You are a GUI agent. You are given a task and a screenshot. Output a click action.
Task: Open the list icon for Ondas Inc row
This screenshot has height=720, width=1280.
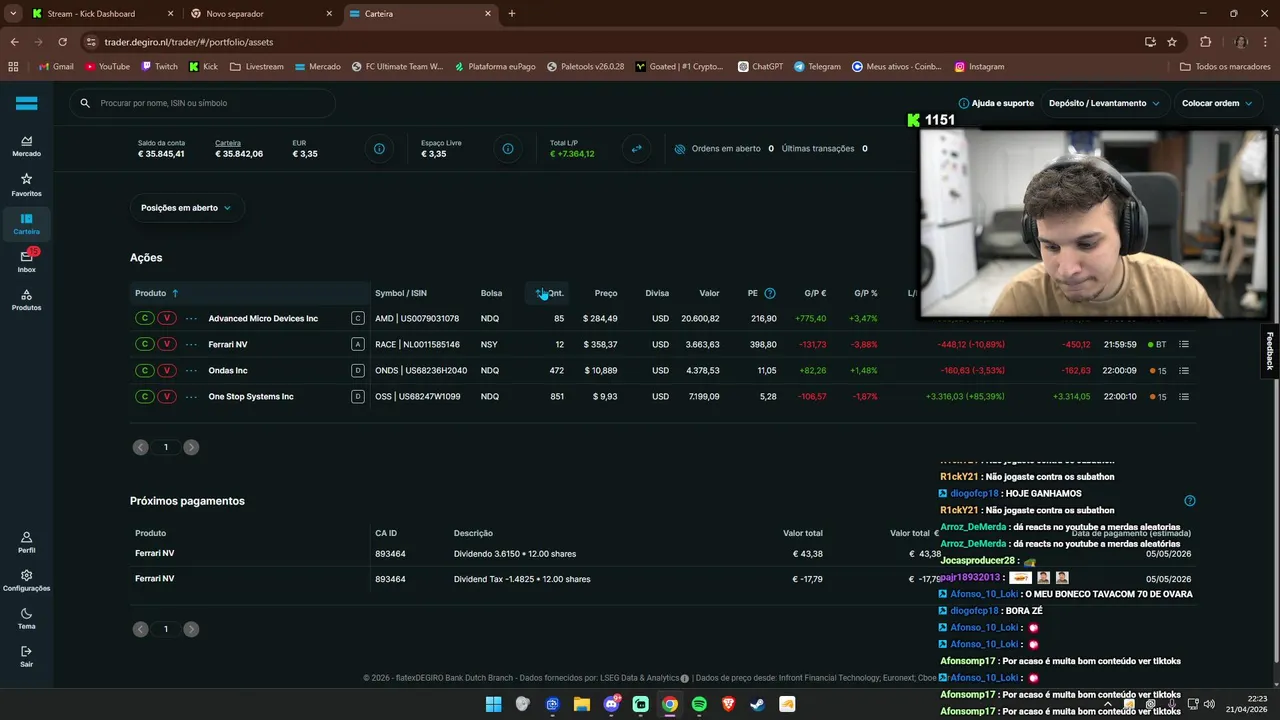(x=1184, y=370)
